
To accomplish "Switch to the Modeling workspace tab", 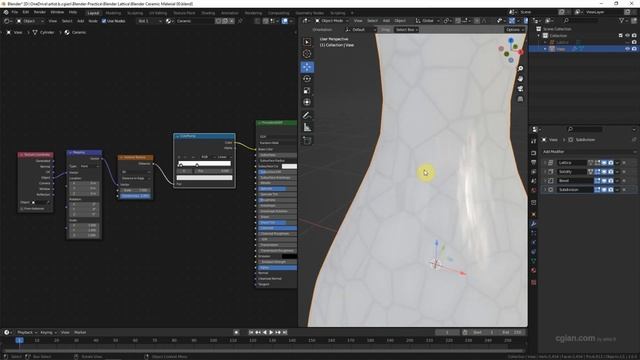I will [x=113, y=13].
